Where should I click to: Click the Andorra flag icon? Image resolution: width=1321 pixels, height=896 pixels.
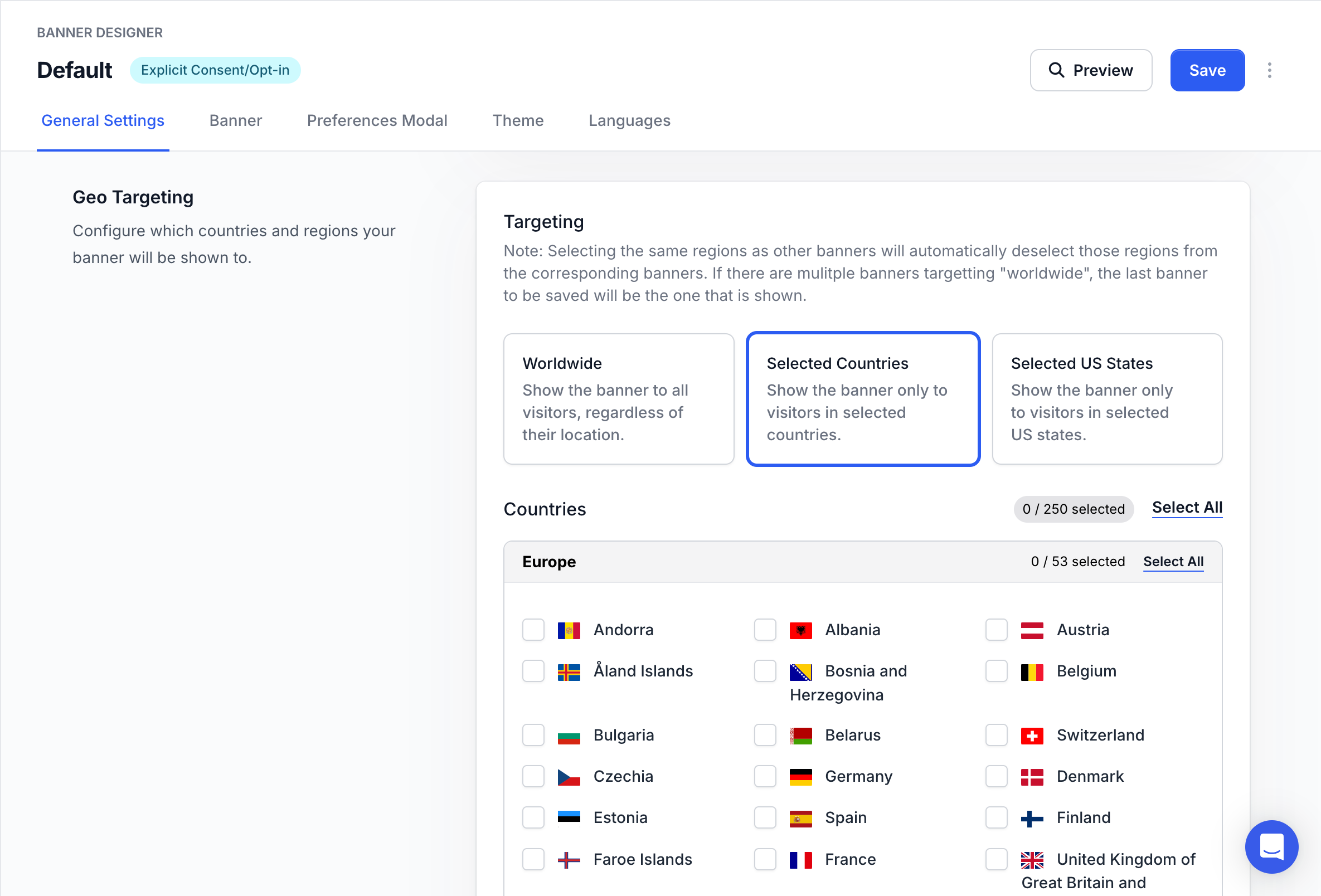point(569,630)
